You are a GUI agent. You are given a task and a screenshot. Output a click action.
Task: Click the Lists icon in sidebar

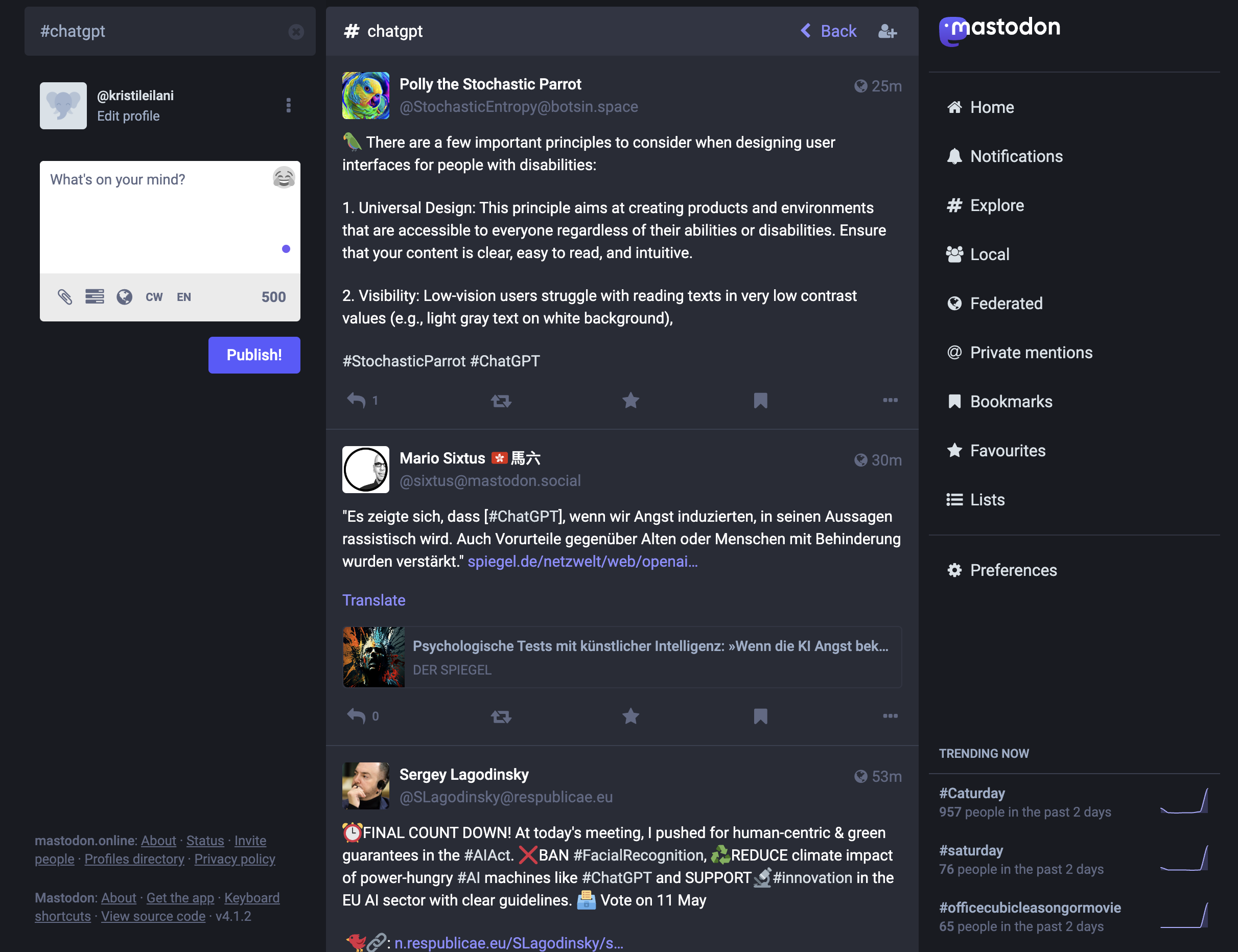(x=955, y=499)
